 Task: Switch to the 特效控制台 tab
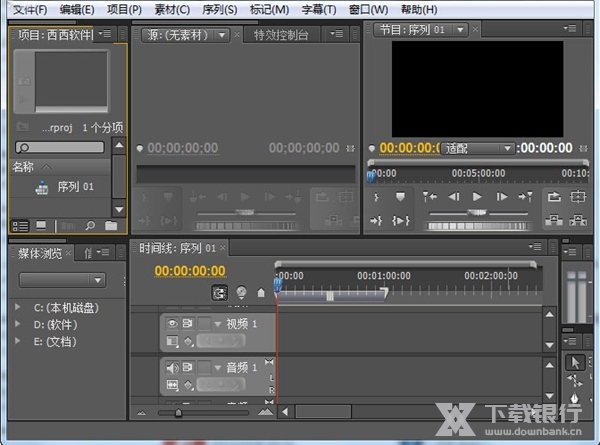(x=286, y=35)
